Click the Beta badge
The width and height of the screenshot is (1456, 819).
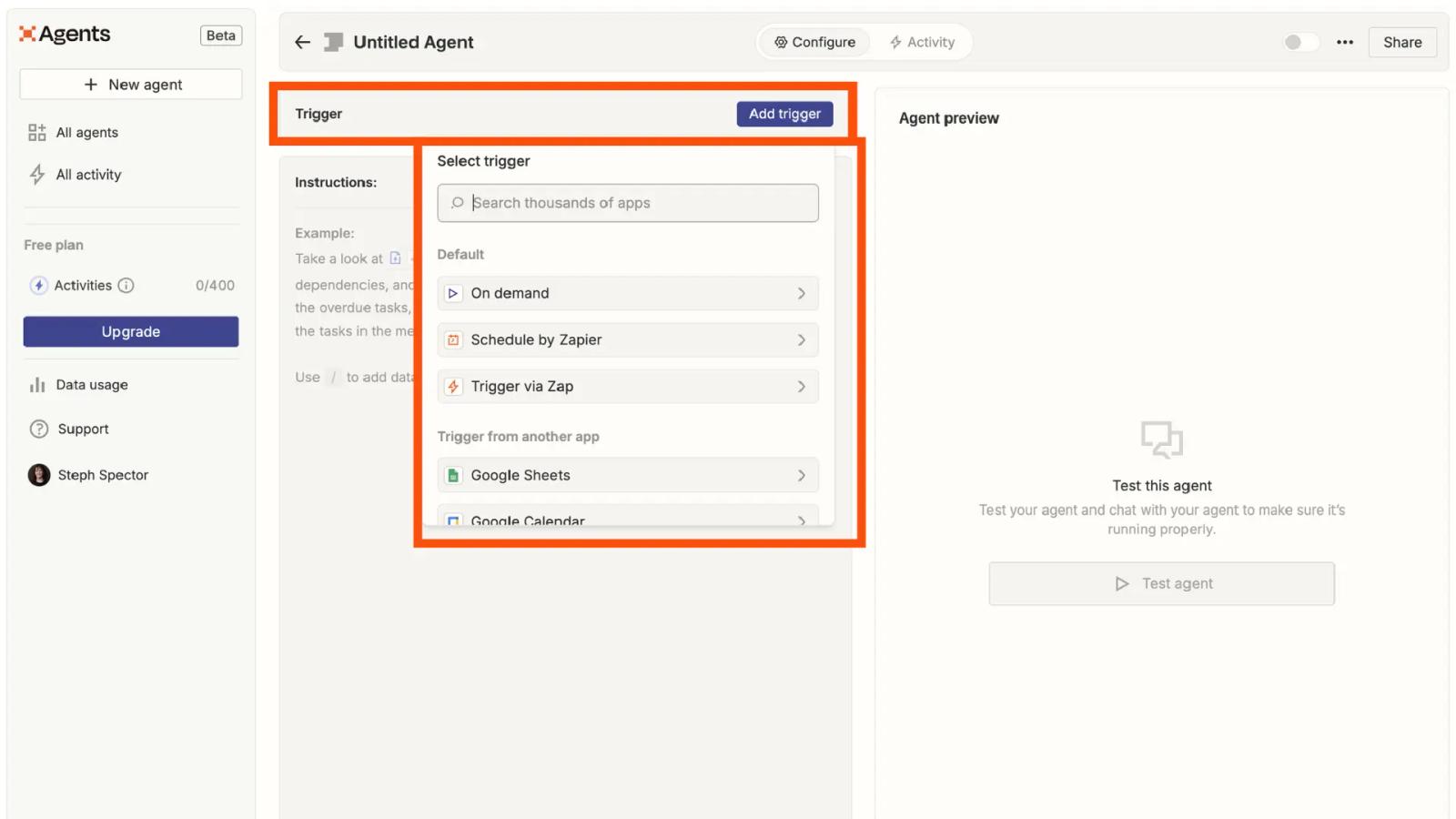[x=221, y=35]
